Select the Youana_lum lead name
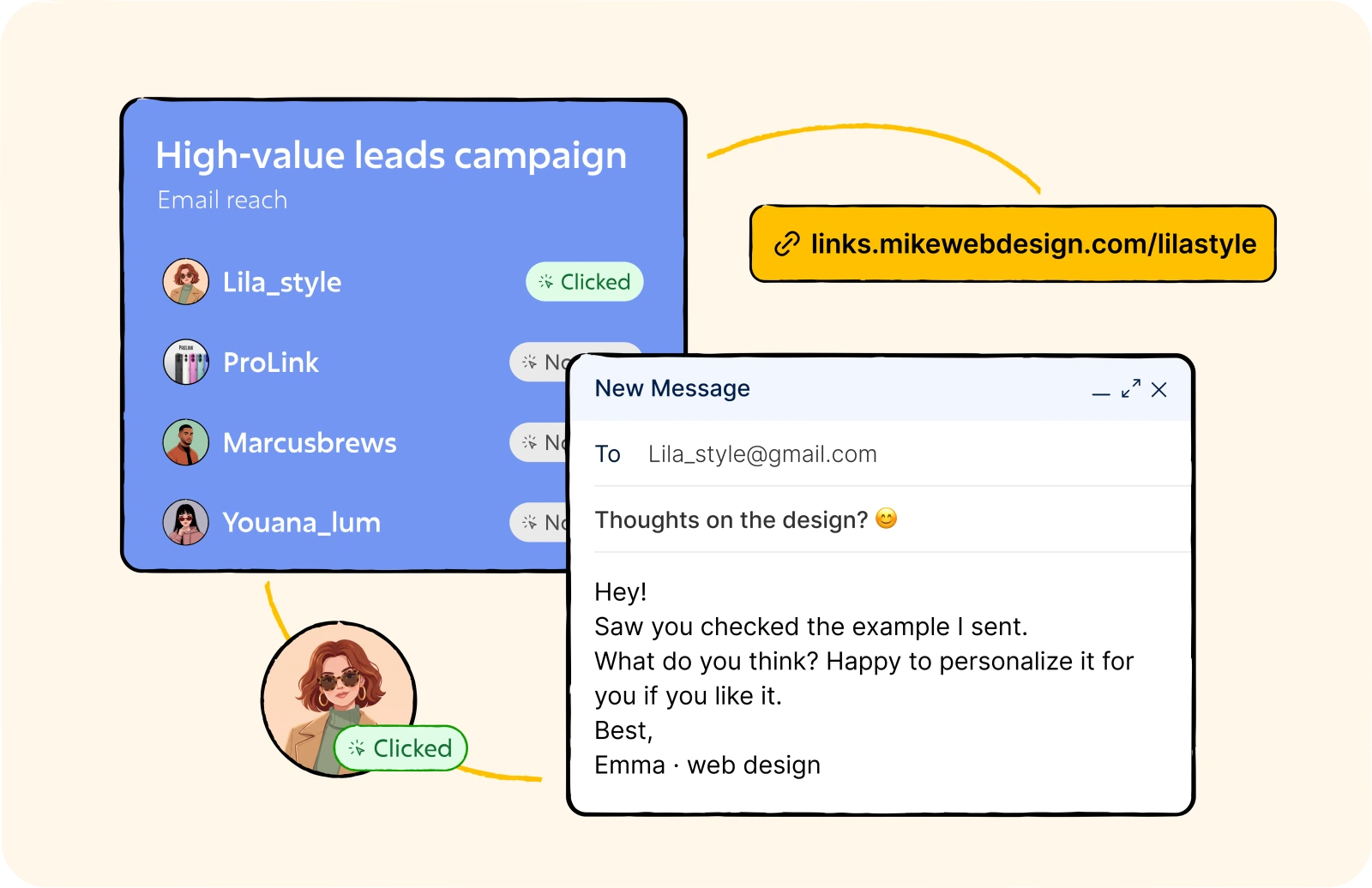 click(x=301, y=522)
